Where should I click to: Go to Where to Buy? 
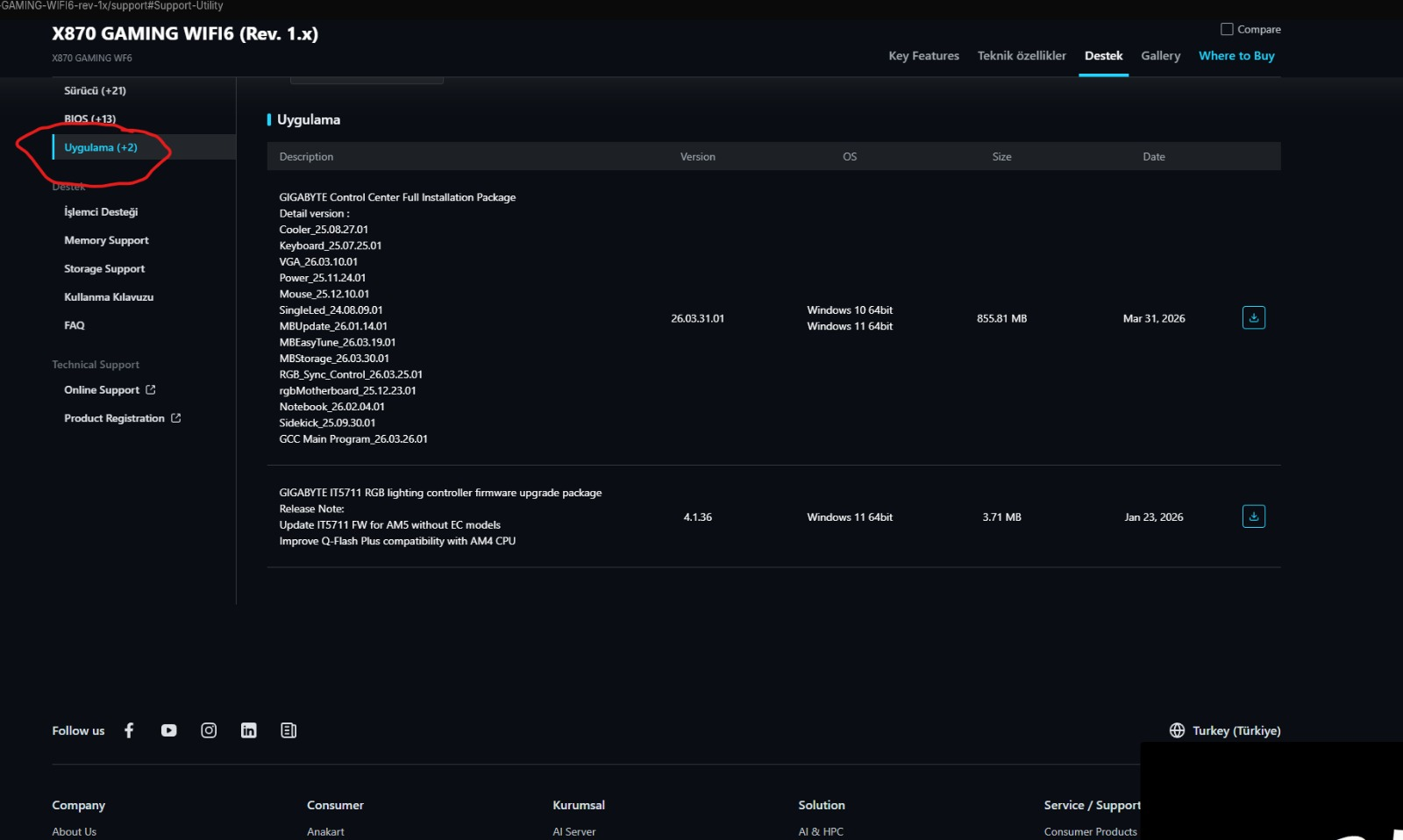1236,55
